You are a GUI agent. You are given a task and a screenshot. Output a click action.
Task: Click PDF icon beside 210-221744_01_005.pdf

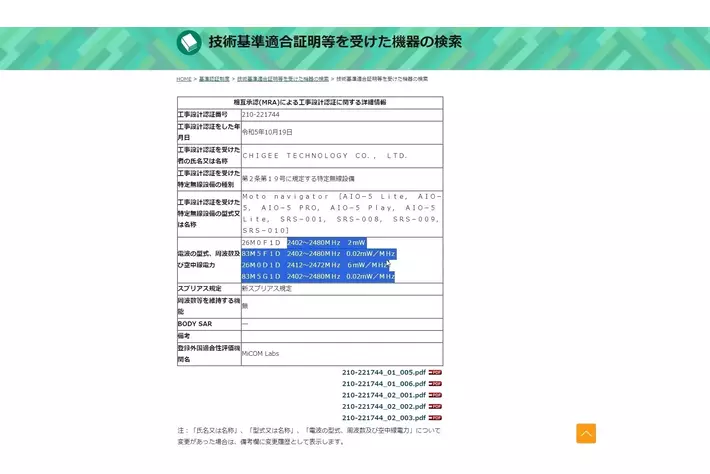435,372
